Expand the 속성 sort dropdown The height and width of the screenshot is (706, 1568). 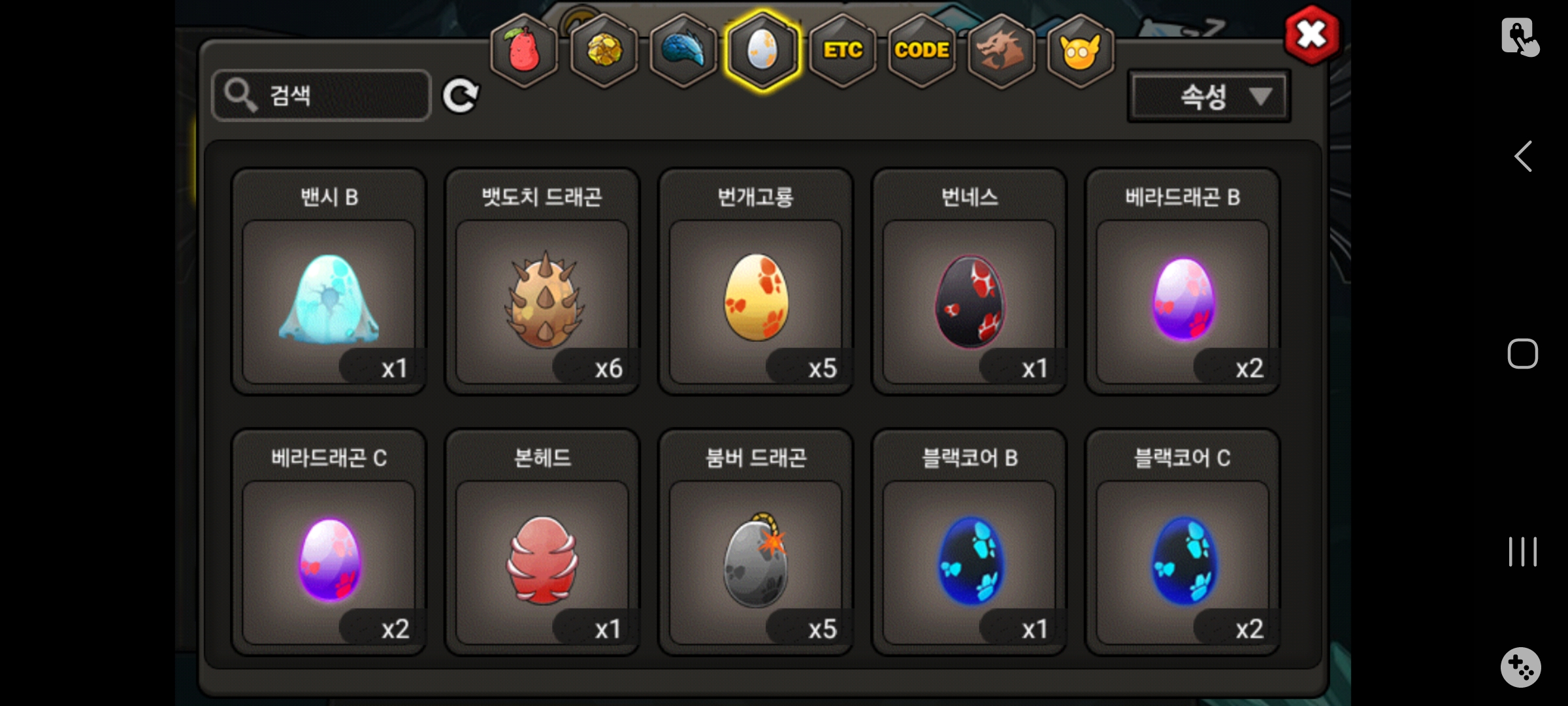point(1209,96)
